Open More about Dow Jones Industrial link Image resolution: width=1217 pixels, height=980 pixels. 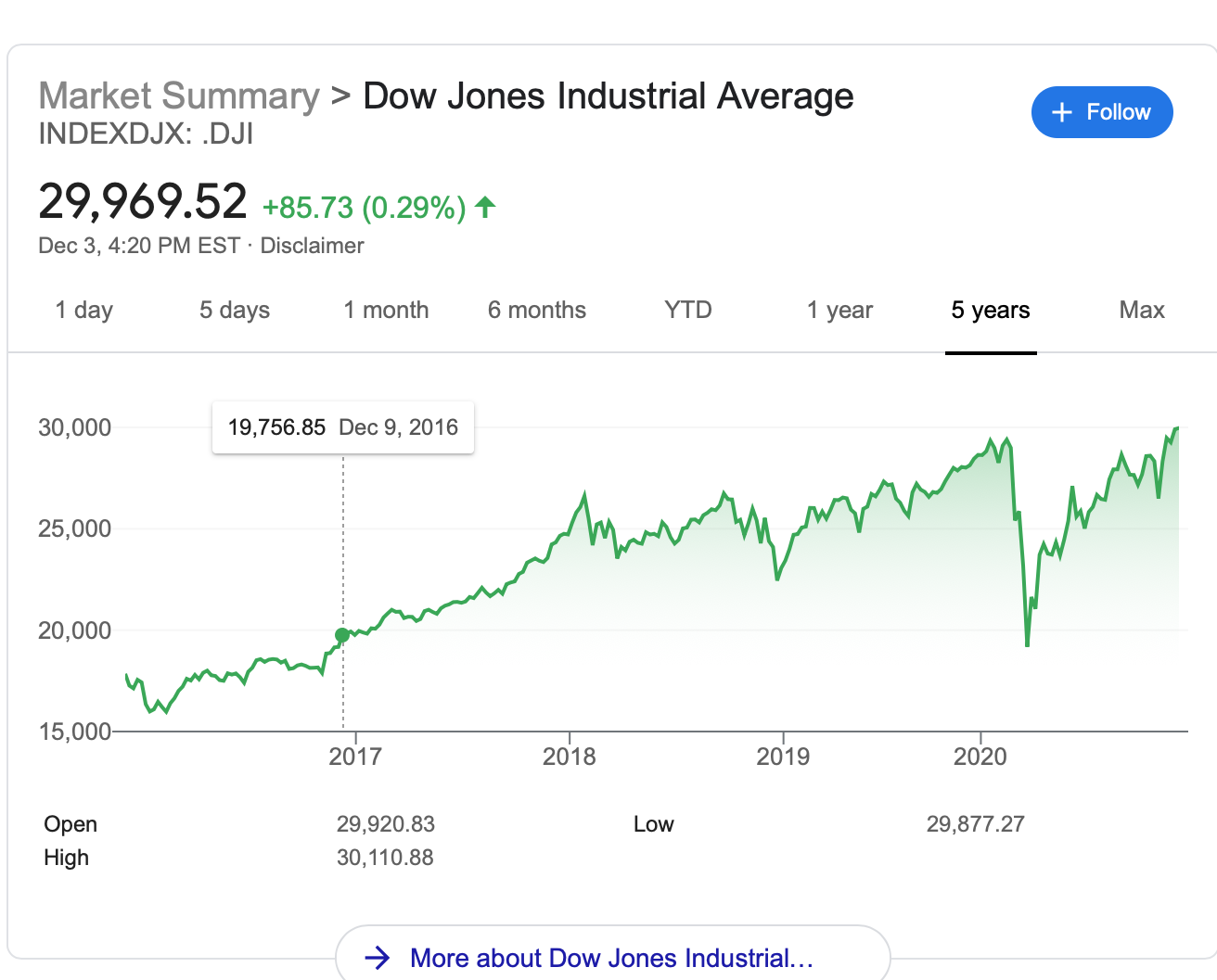612,956
